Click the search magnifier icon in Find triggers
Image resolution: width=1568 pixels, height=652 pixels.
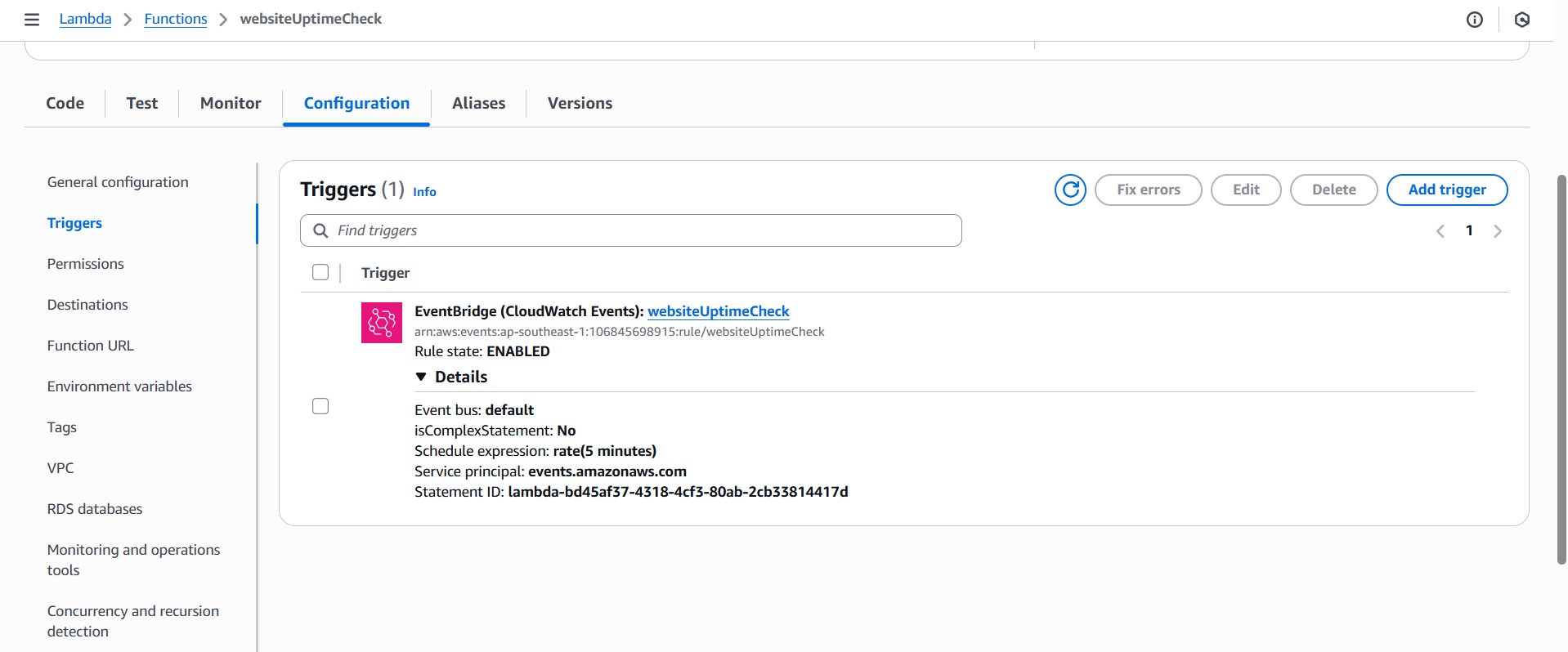[x=321, y=230]
